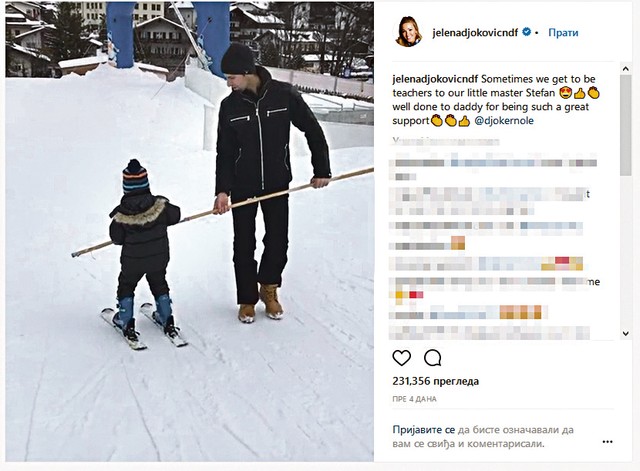This screenshot has width=640, height=471.
Task: Open comments via speech bubble icon
Action: coord(432,358)
